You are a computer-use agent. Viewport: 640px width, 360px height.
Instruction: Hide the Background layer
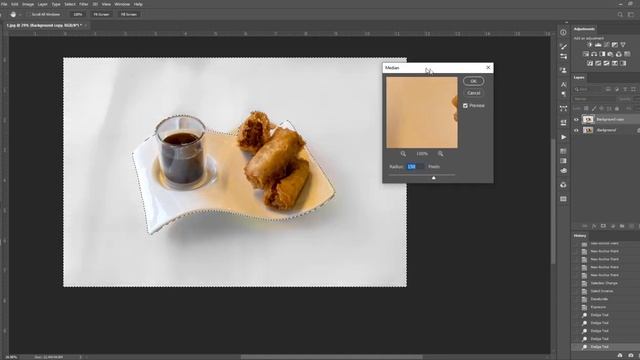(x=576, y=130)
